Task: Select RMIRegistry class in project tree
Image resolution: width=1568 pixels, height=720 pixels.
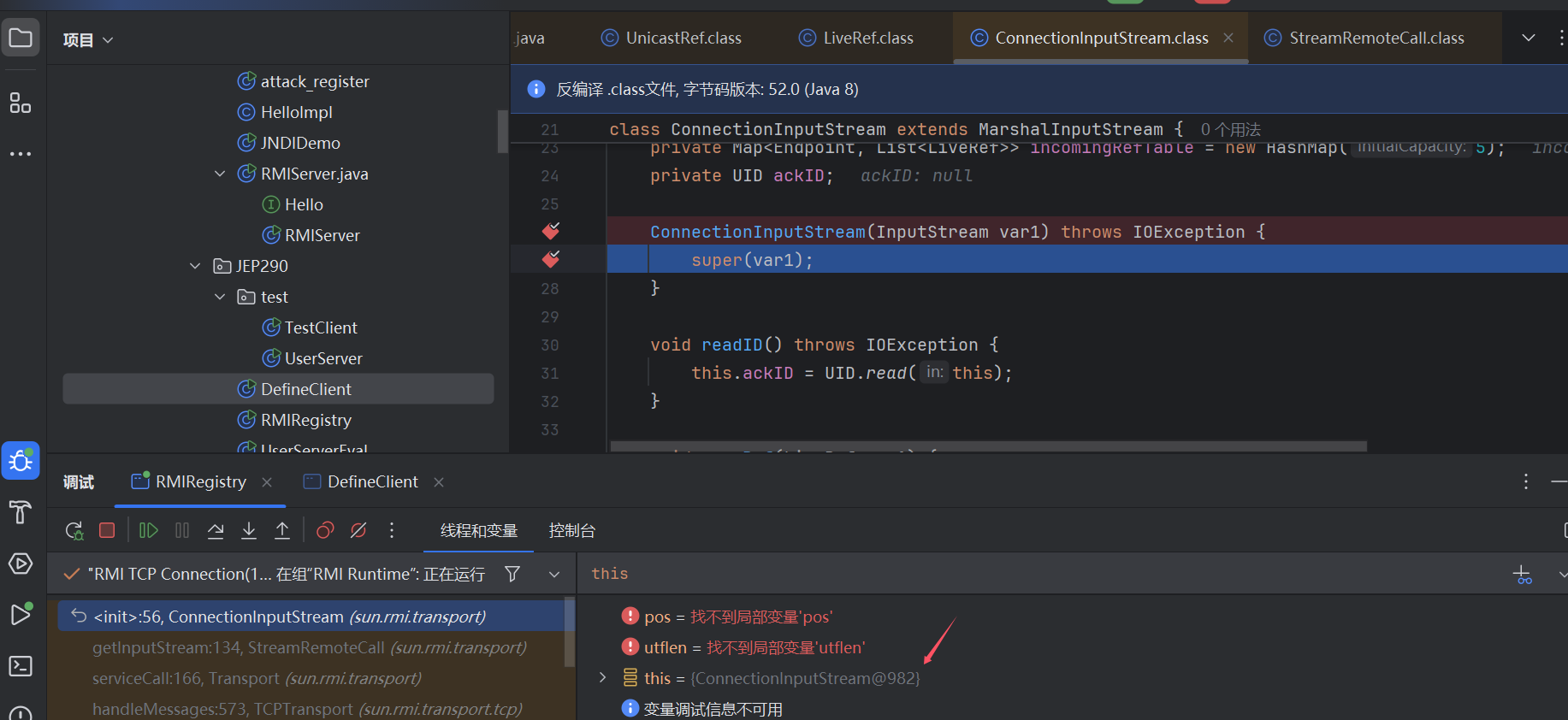Action: tap(306, 420)
